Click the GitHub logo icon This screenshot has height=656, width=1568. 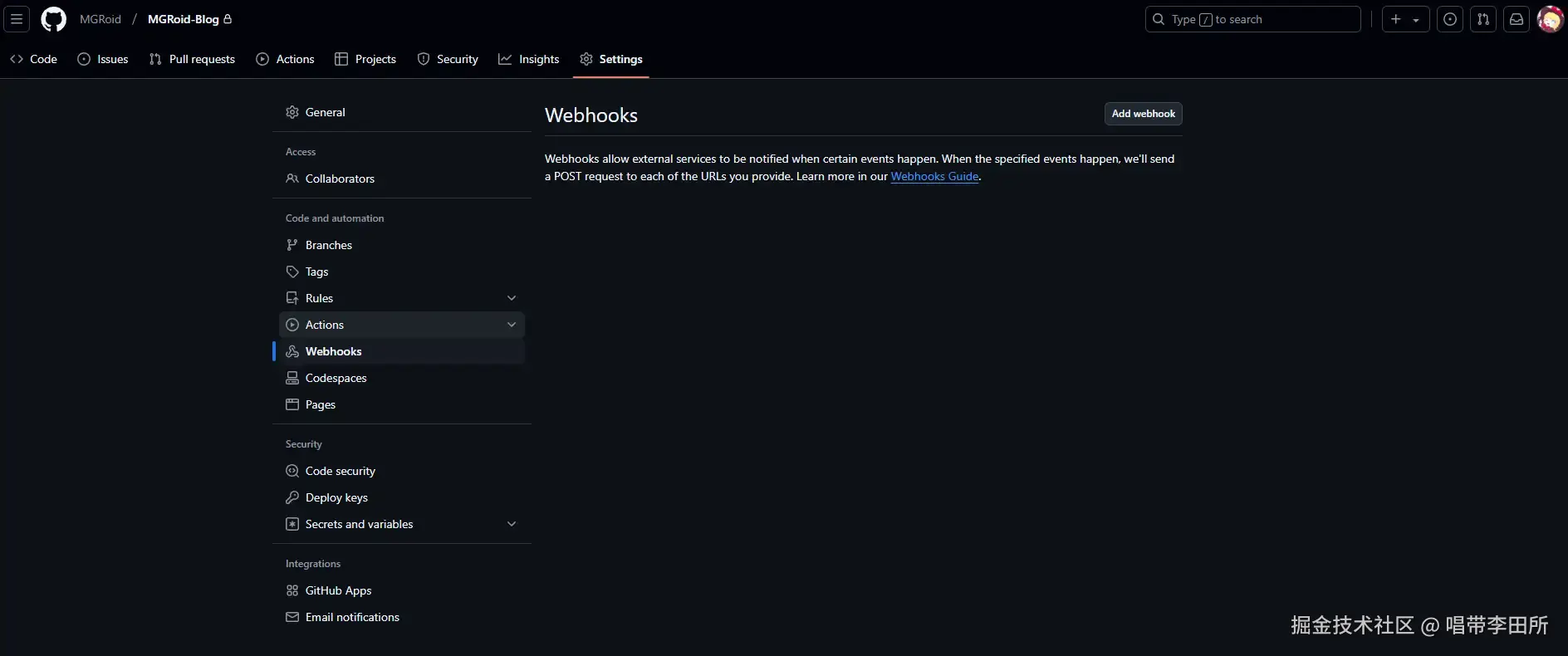(54, 19)
